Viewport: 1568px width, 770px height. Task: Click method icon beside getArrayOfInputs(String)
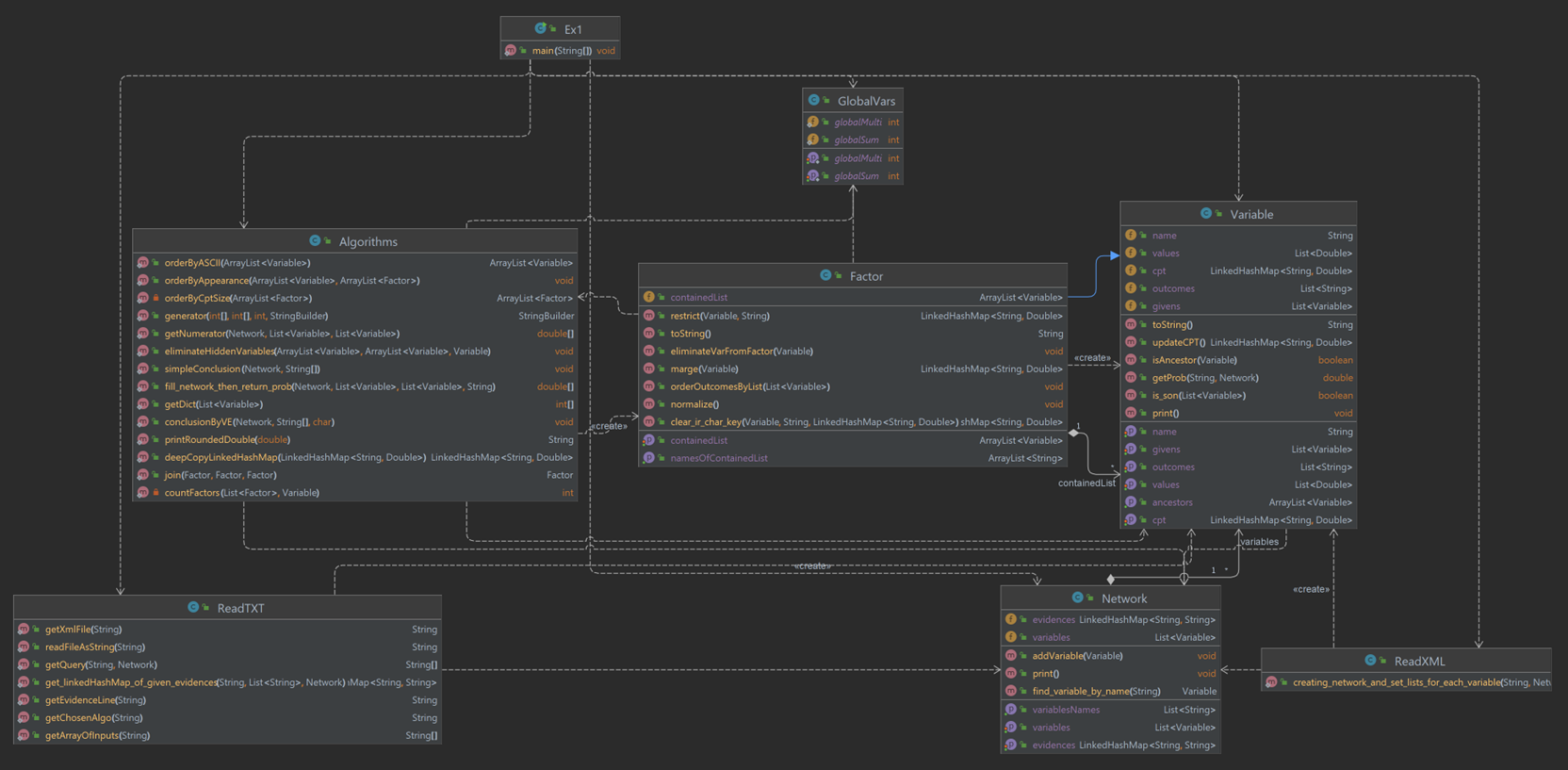click(23, 736)
